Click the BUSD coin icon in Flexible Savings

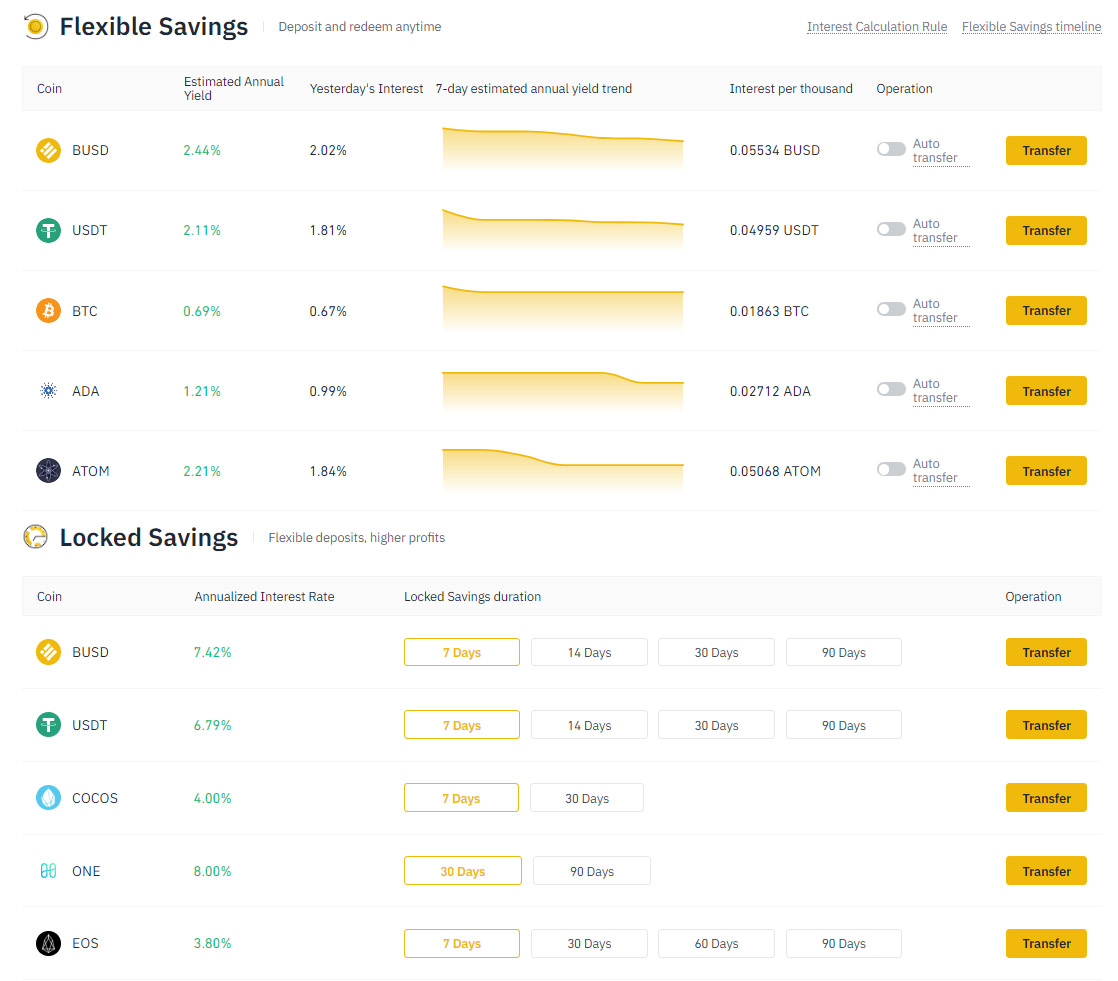48,150
